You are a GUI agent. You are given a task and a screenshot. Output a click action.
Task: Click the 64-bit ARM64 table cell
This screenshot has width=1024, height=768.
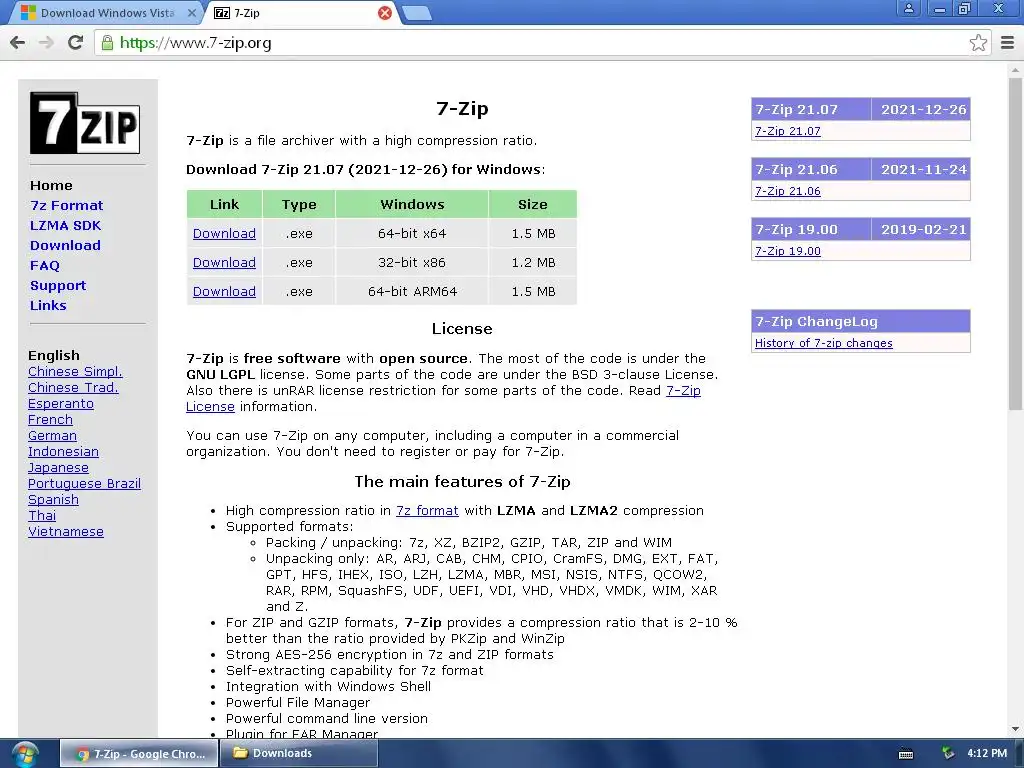tap(412, 291)
